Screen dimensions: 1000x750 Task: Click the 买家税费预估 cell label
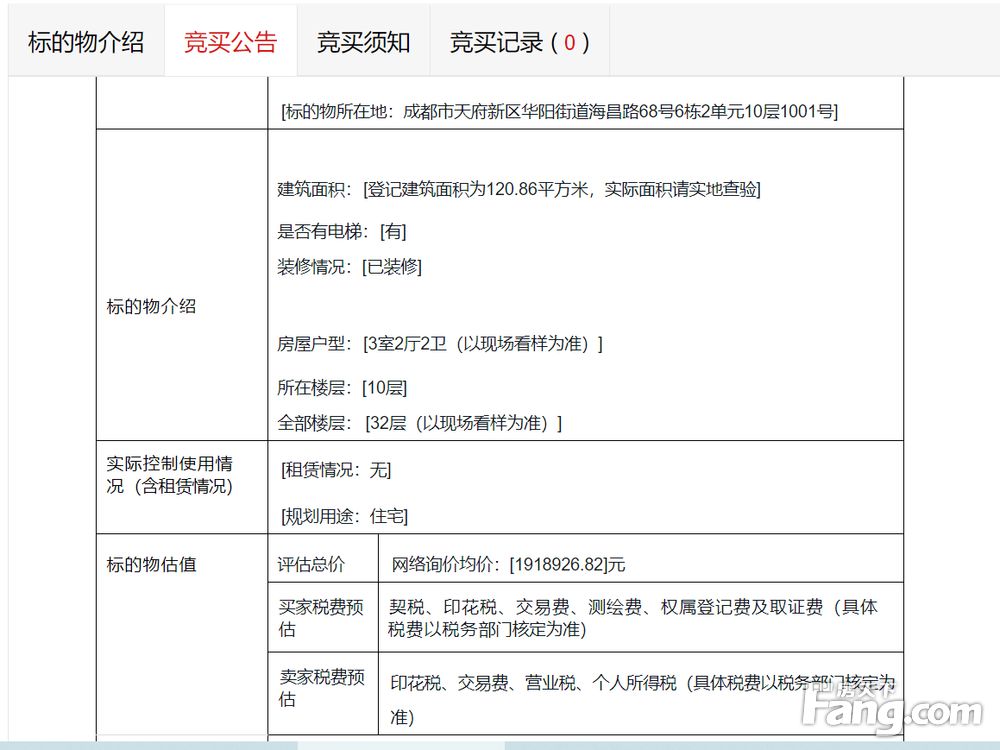coord(321,618)
